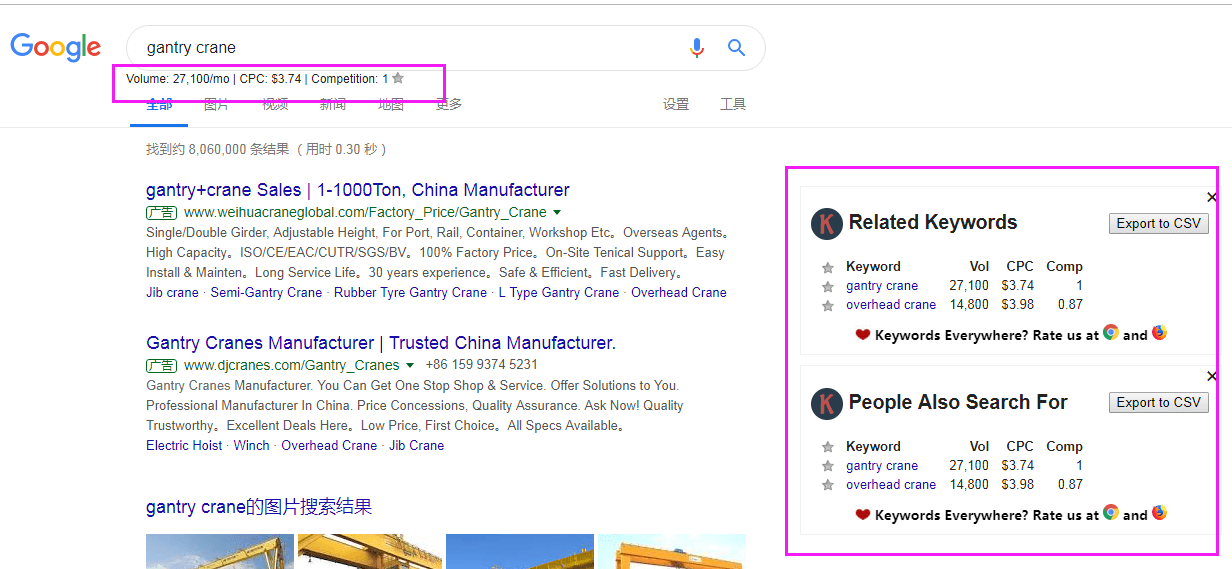Star the keyword next to Competition value
The image size is (1232, 569).
[x=398, y=78]
